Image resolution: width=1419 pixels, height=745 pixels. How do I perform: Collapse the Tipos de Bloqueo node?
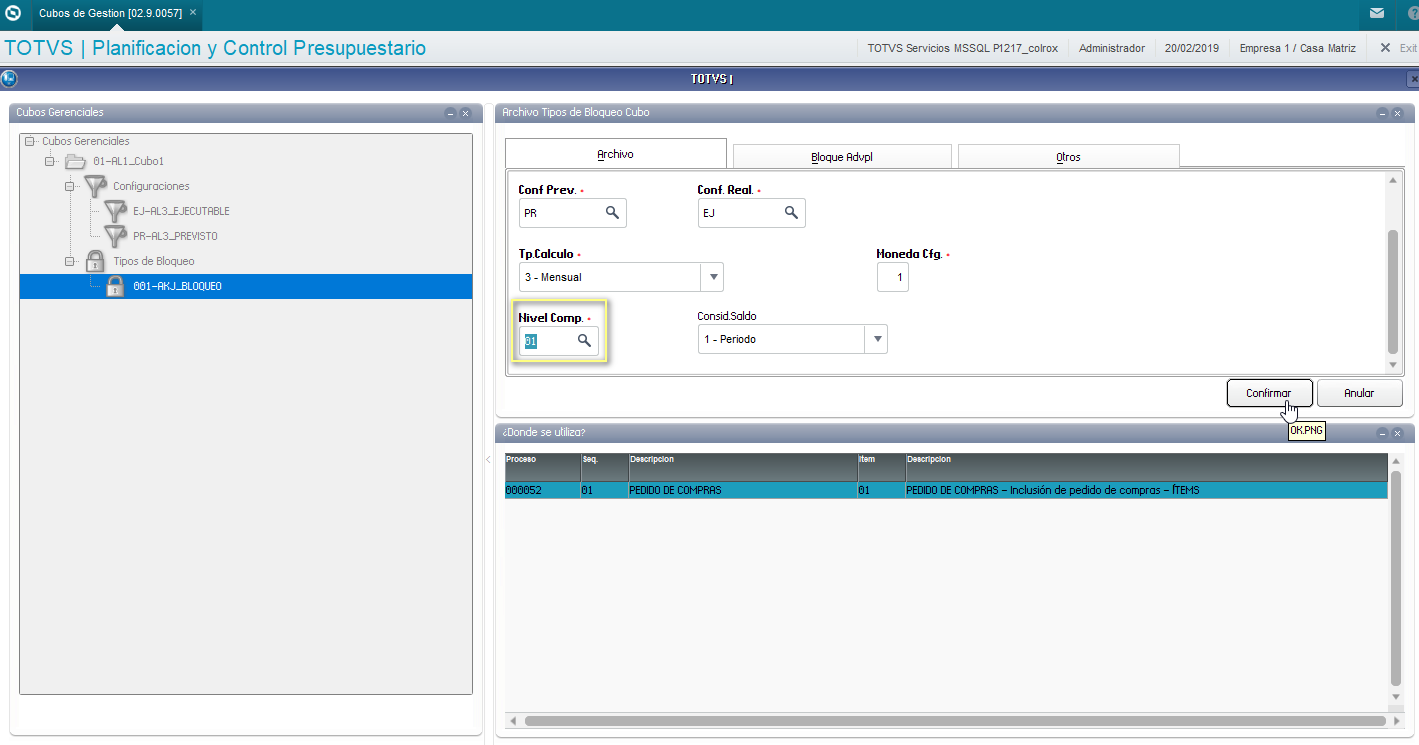70,261
